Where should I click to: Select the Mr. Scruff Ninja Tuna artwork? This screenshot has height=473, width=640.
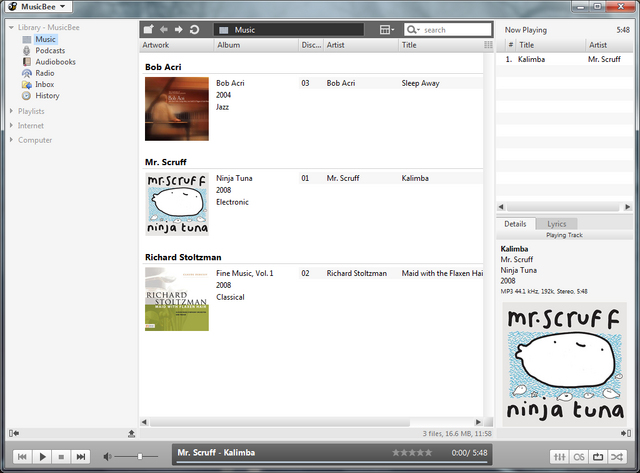[x=177, y=204]
